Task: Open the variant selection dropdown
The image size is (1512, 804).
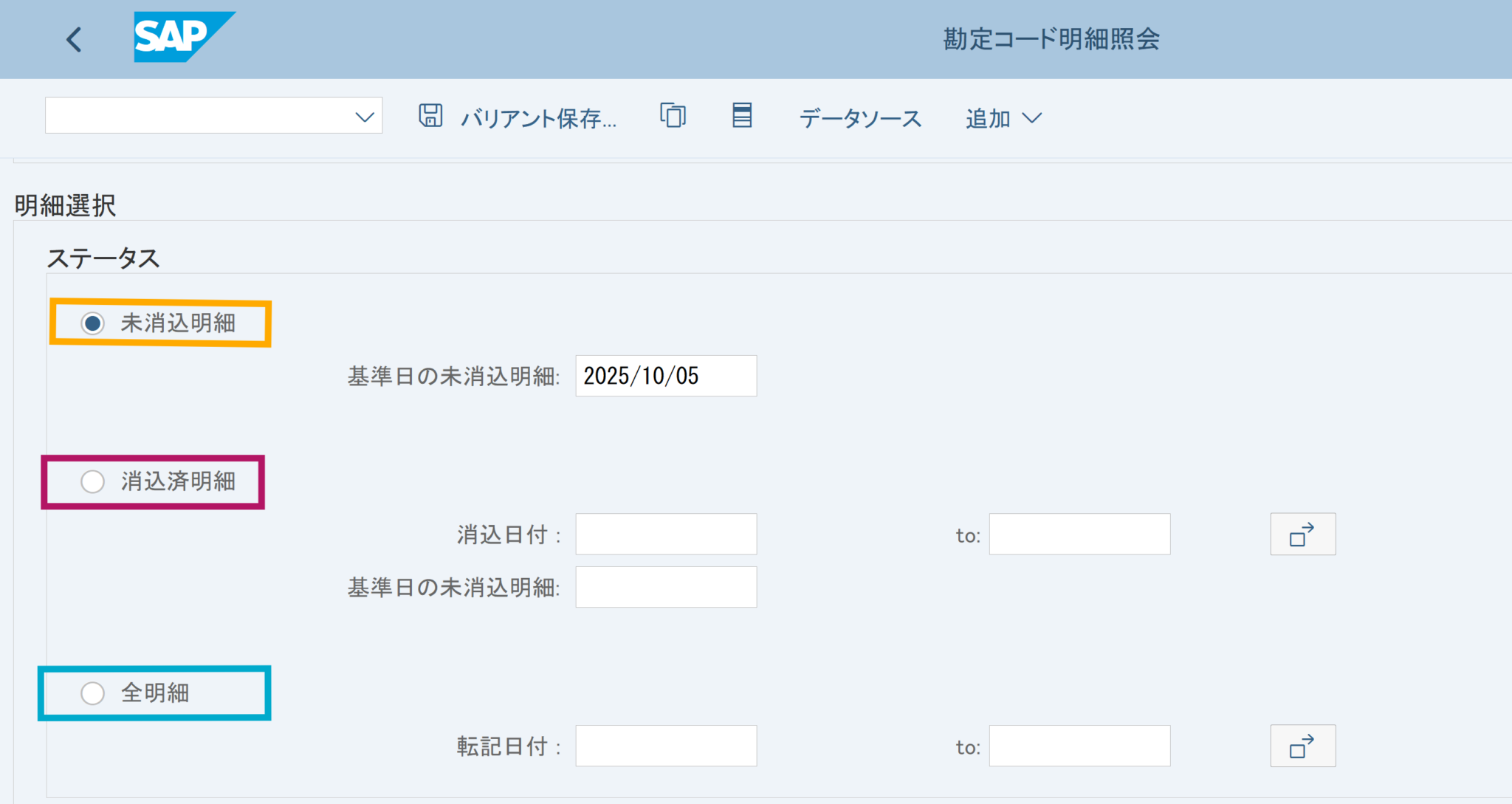Action: [x=362, y=116]
